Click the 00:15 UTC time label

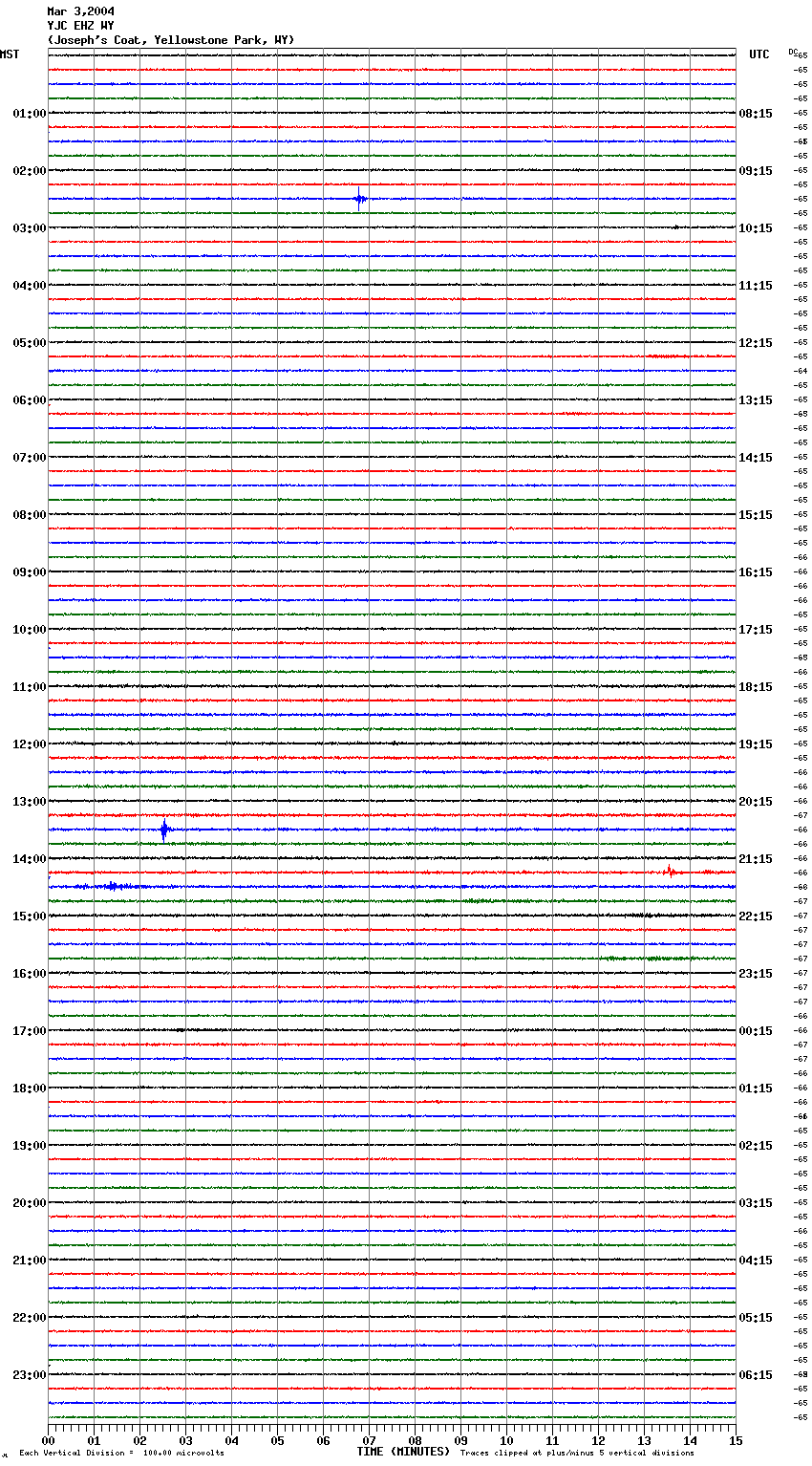(756, 1031)
